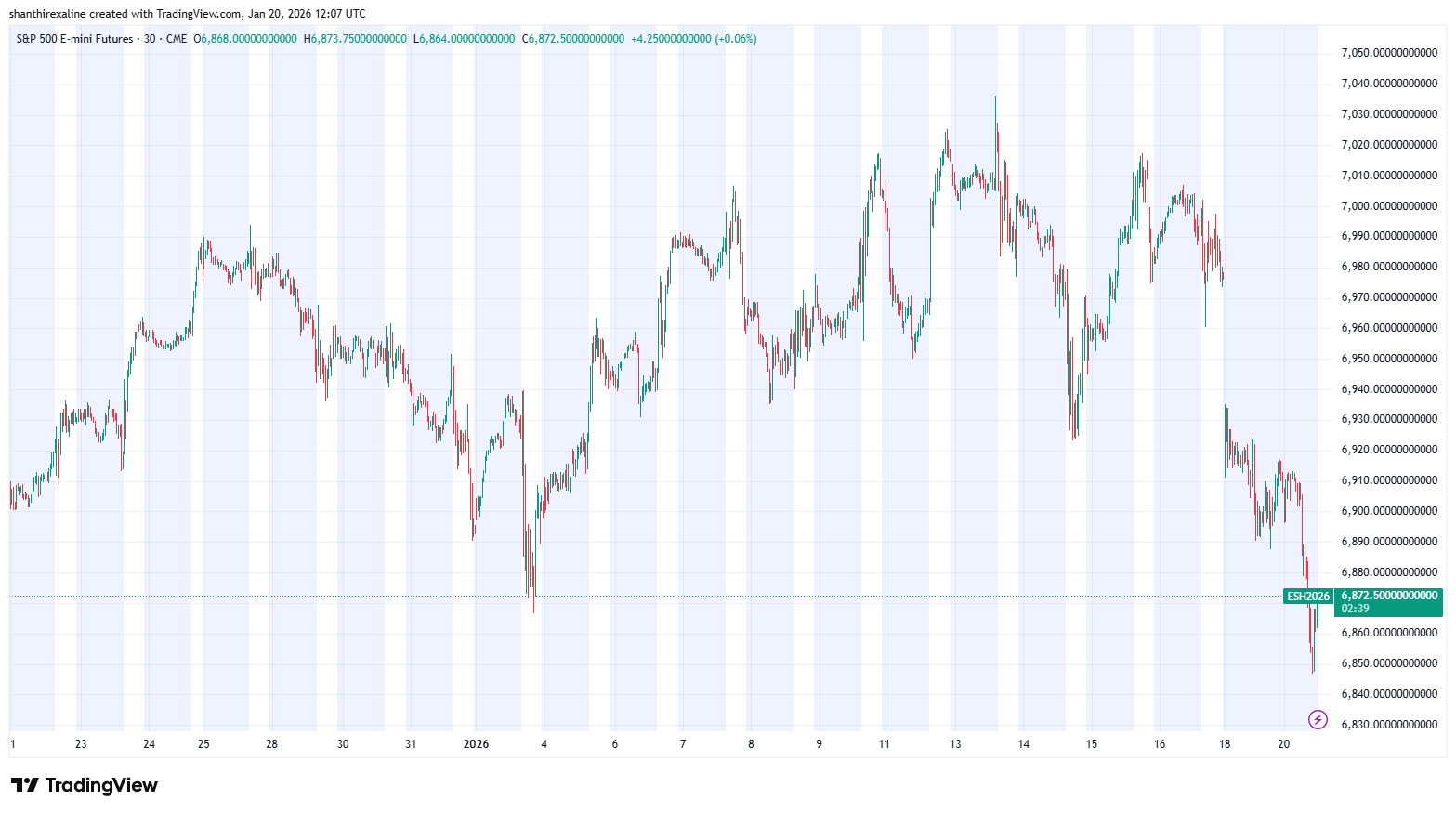Click the 6,890 price axis label
This screenshot has height=813, width=1456.
pos(1389,542)
